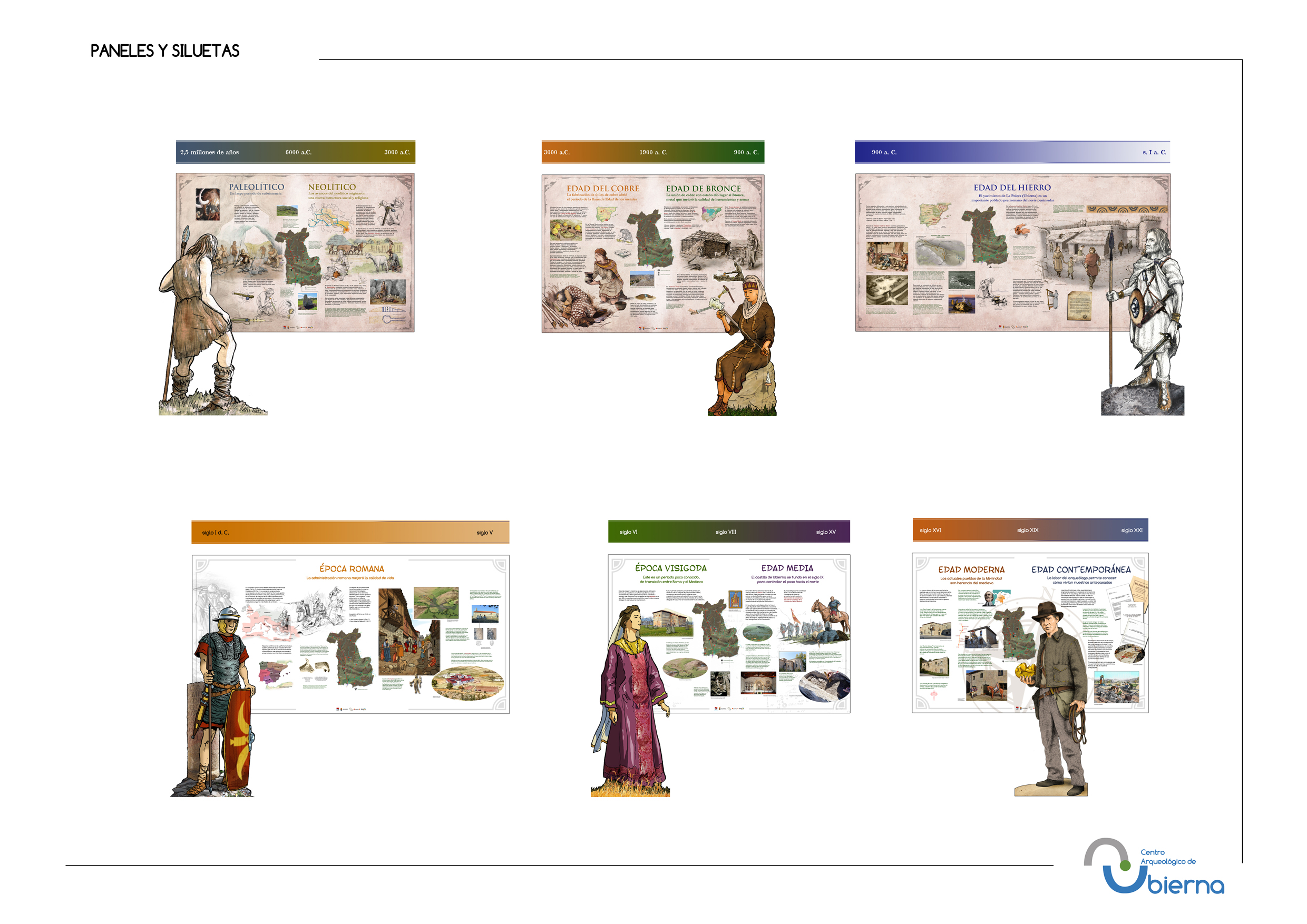Click the 1900 a. C. timeline marker

[x=653, y=152]
